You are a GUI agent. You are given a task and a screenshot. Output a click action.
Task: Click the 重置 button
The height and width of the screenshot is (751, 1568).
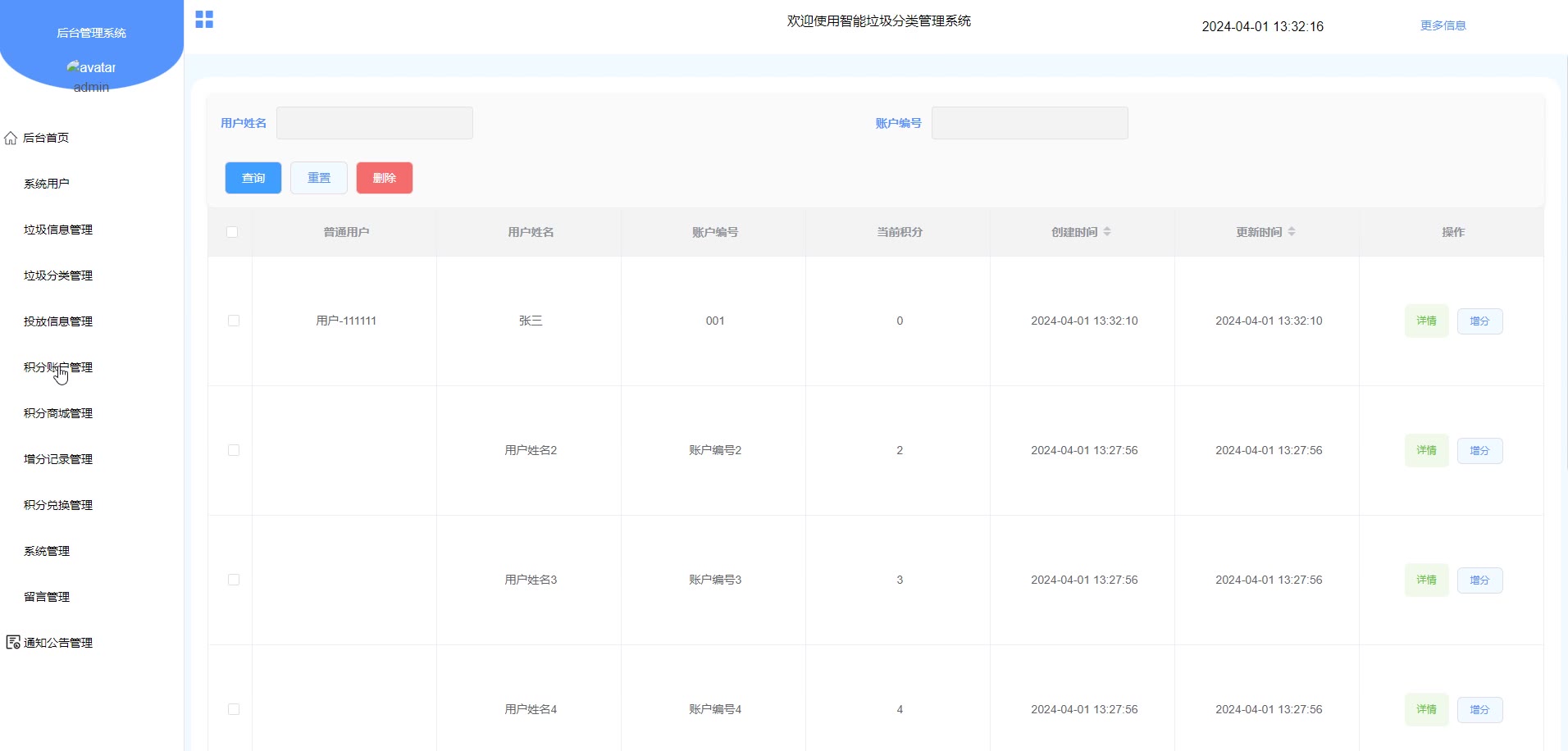[x=319, y=178]
